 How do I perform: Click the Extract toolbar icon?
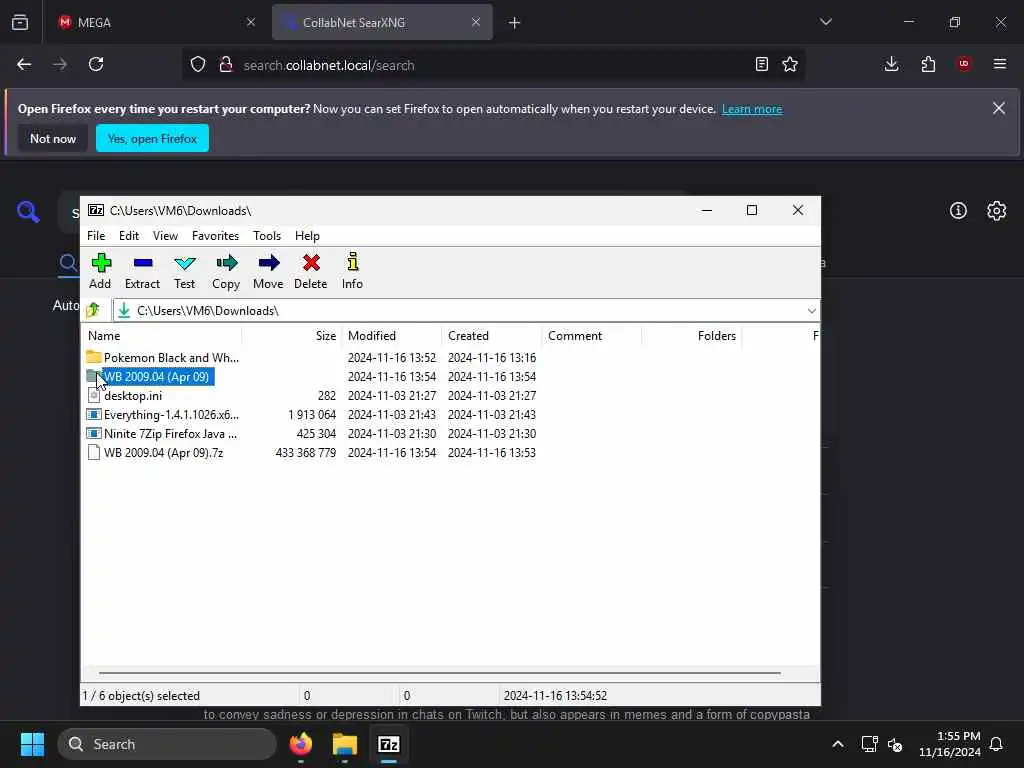click(x=142, y=270)
